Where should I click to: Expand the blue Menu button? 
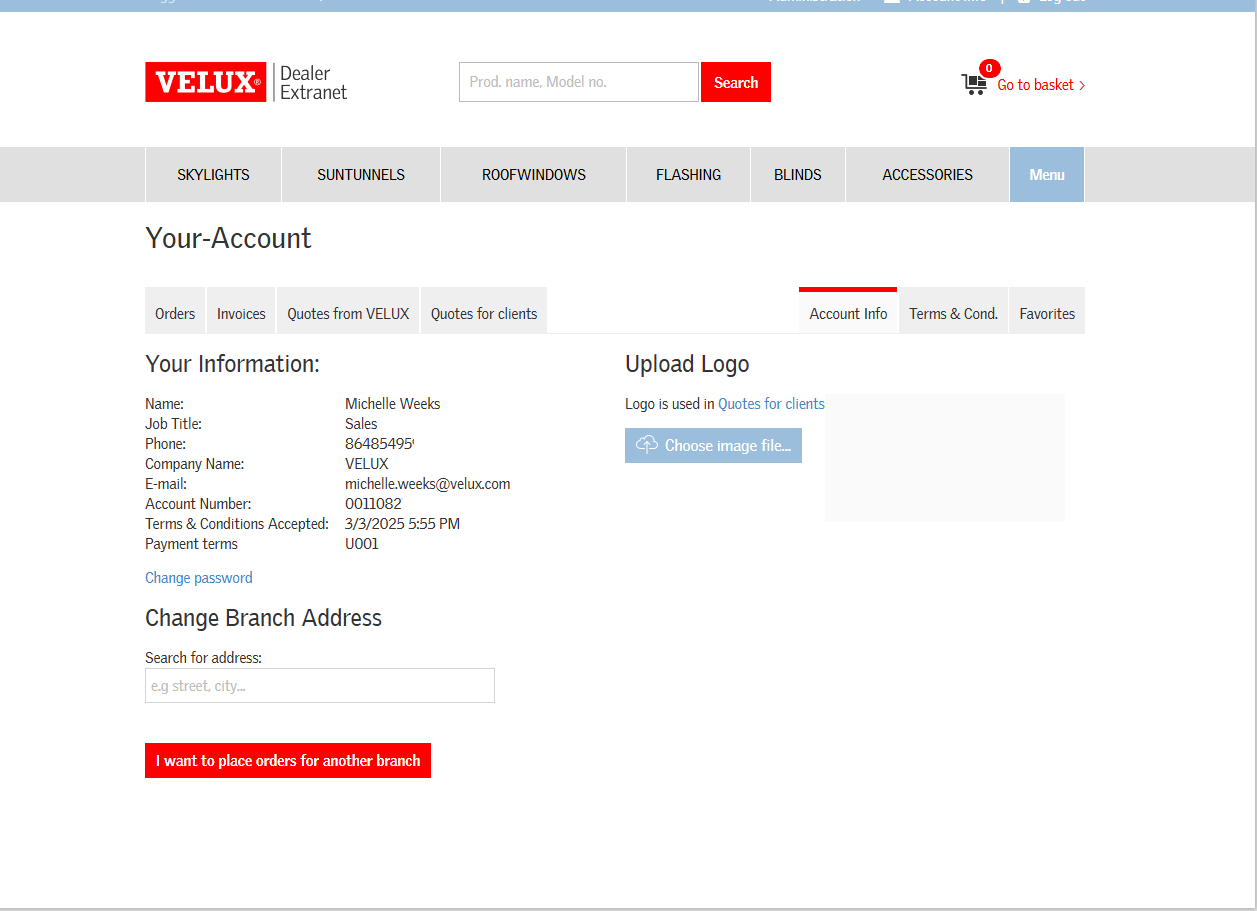pos(1046,175)
